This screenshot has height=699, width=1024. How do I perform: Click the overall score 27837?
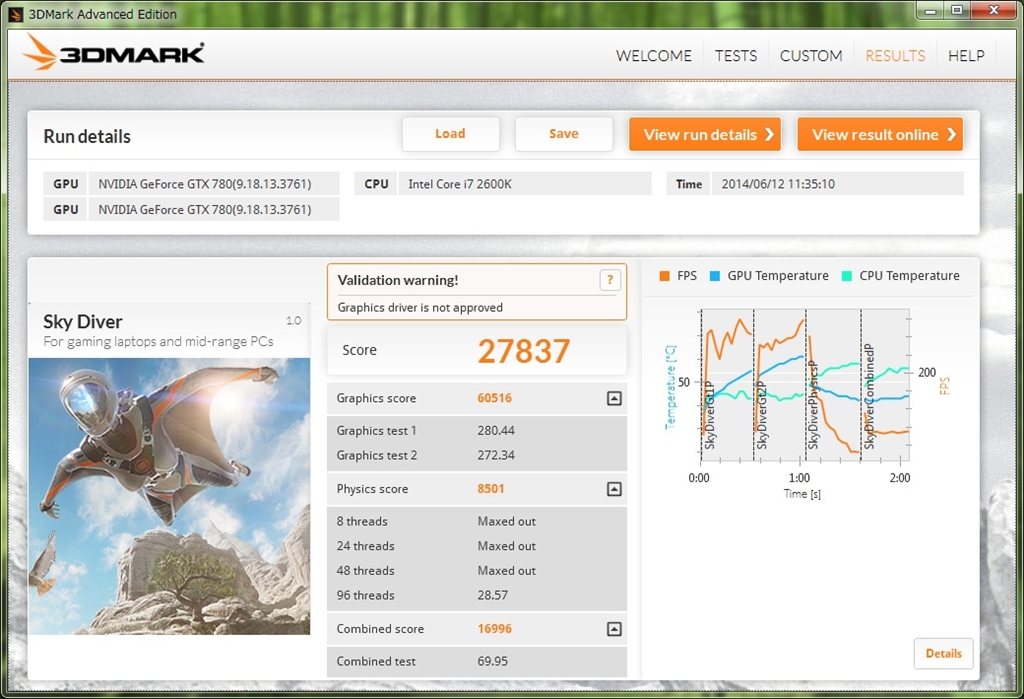click(x=524, y=351)
